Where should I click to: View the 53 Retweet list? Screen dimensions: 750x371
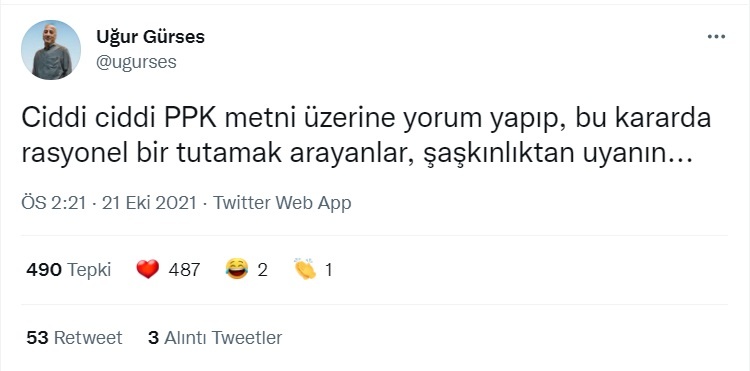coord(74,338)
